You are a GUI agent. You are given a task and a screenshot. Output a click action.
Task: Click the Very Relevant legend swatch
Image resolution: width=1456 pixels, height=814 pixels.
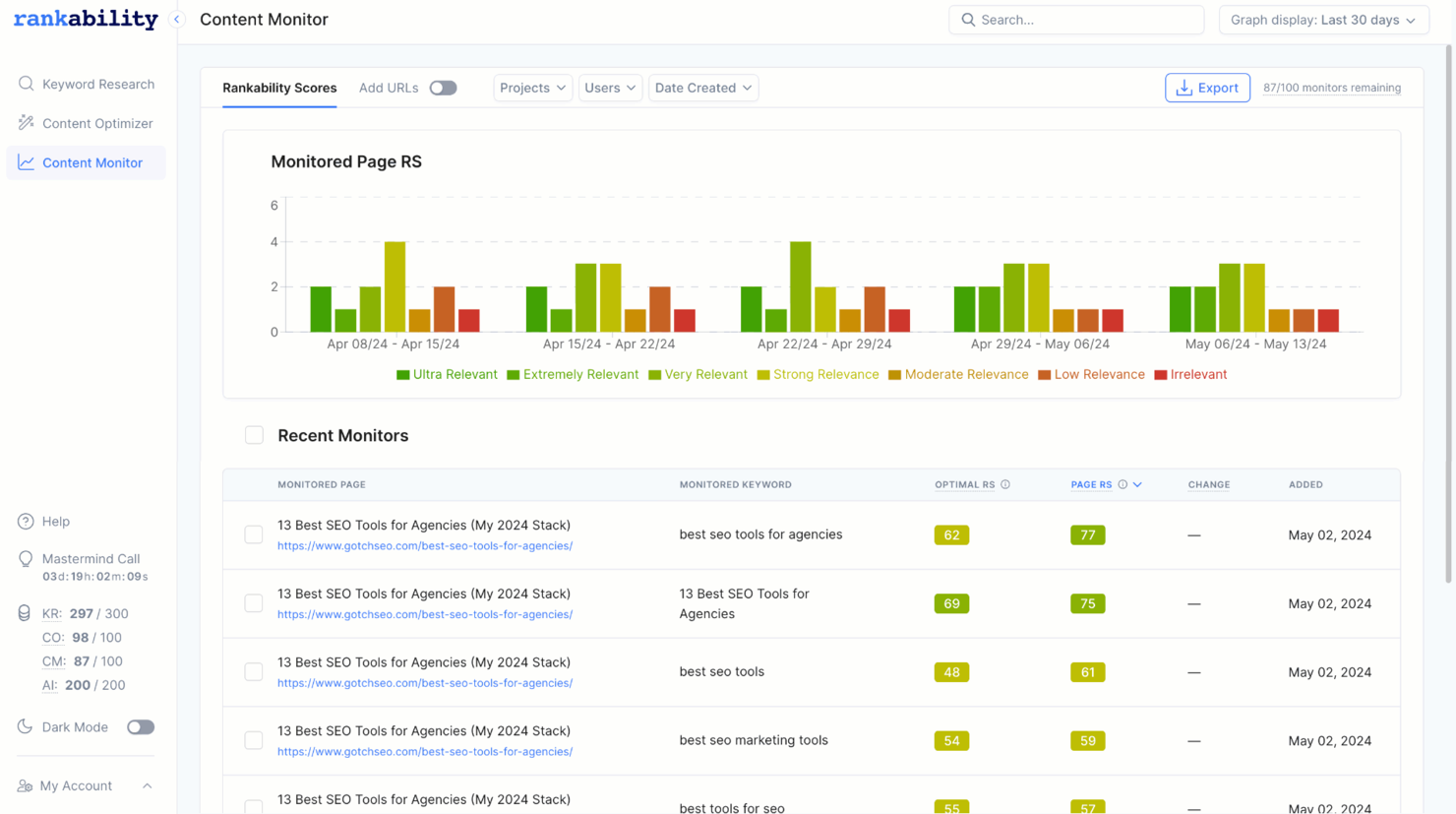[x=654, y=375]
